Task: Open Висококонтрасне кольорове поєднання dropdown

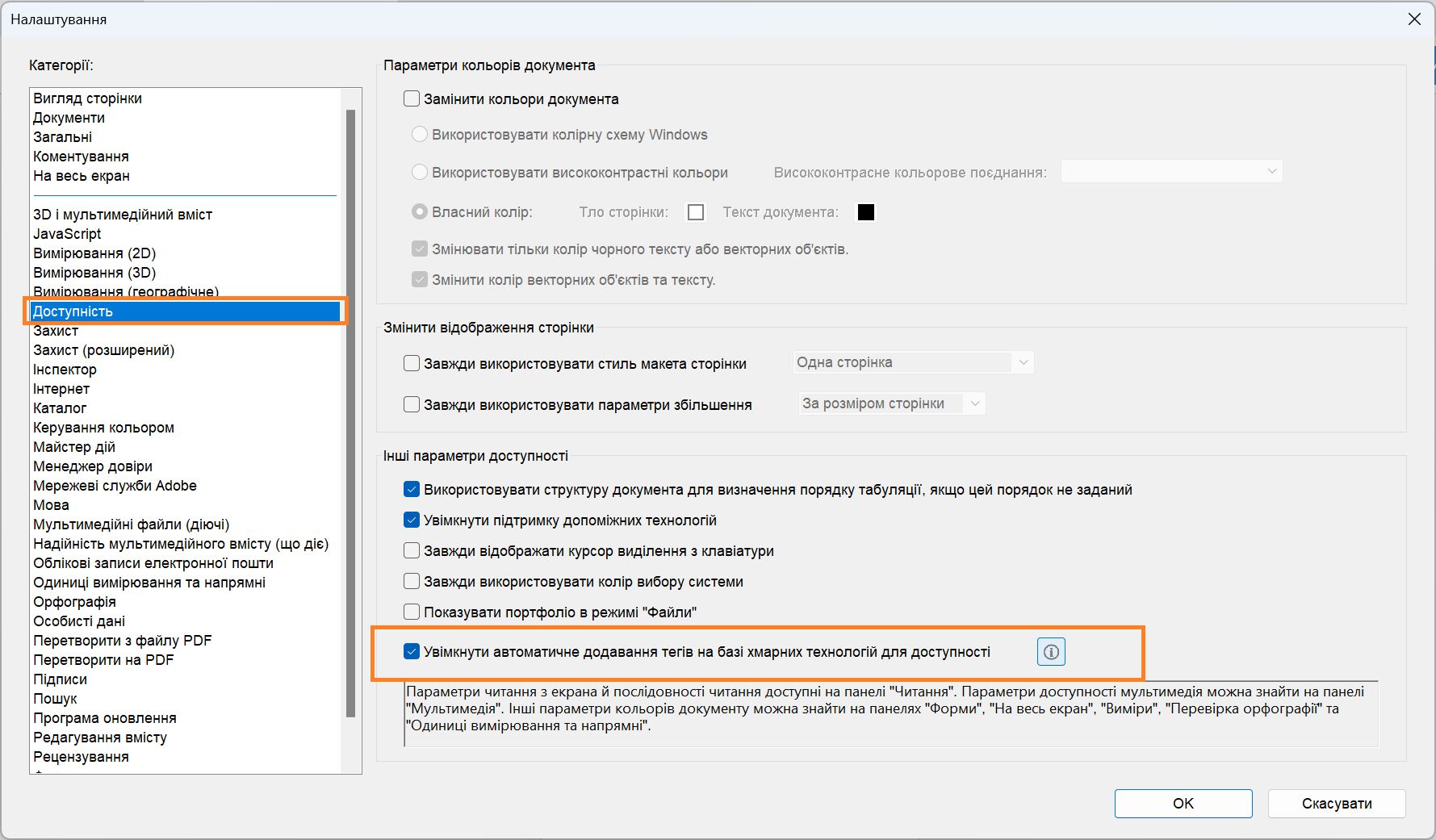Action: tap(1171, 171)
